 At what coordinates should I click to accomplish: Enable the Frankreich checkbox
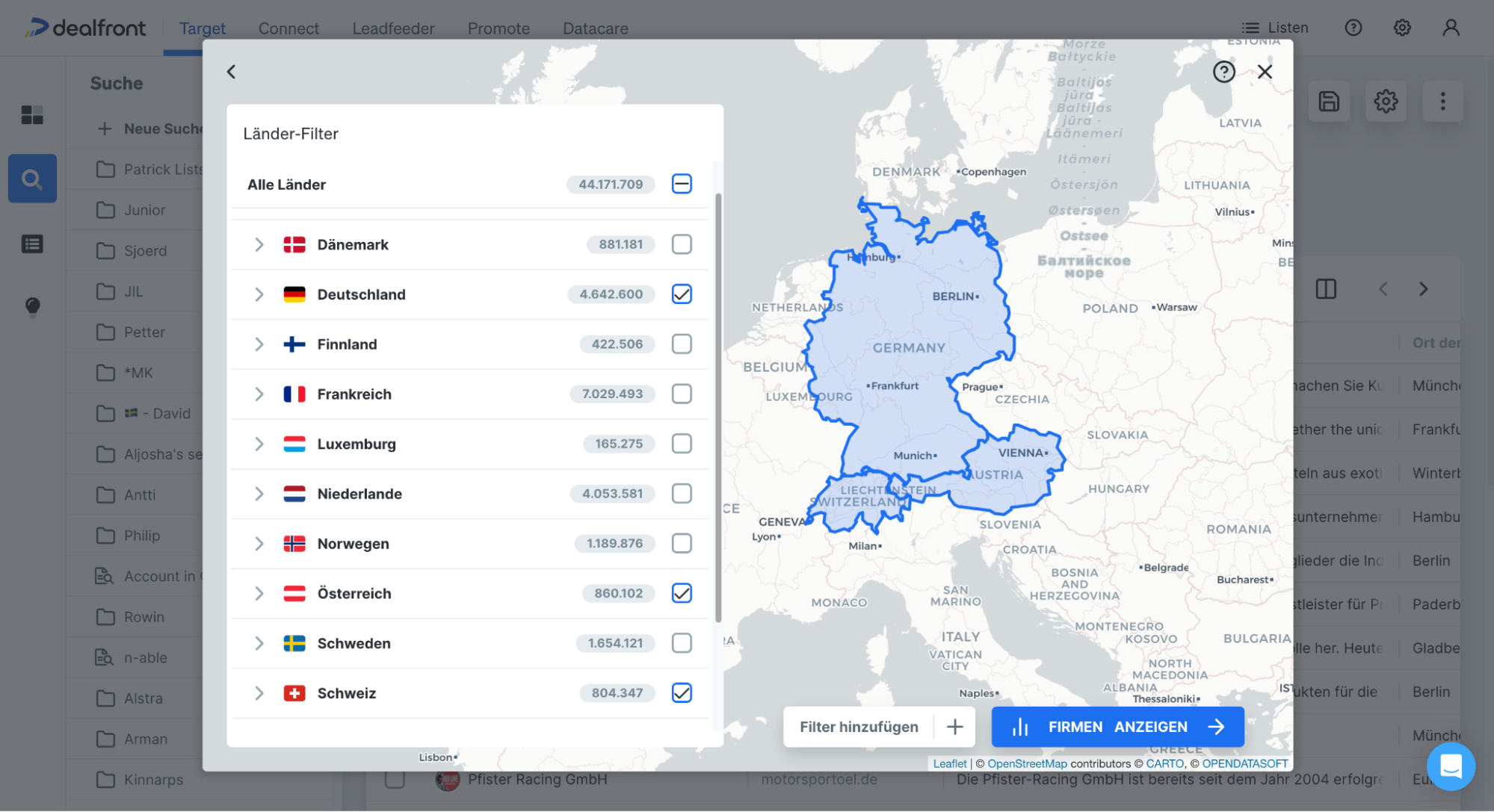681,394
